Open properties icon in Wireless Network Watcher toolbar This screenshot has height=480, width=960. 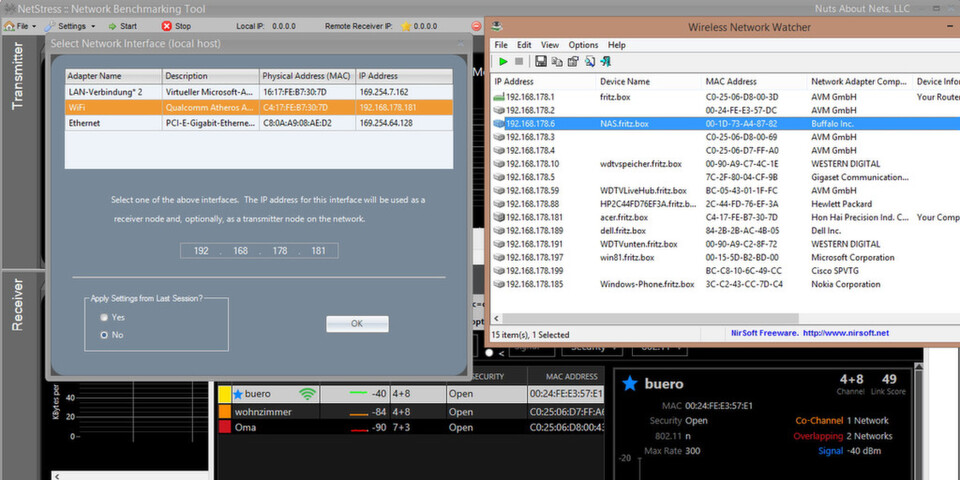pos(573,61)
